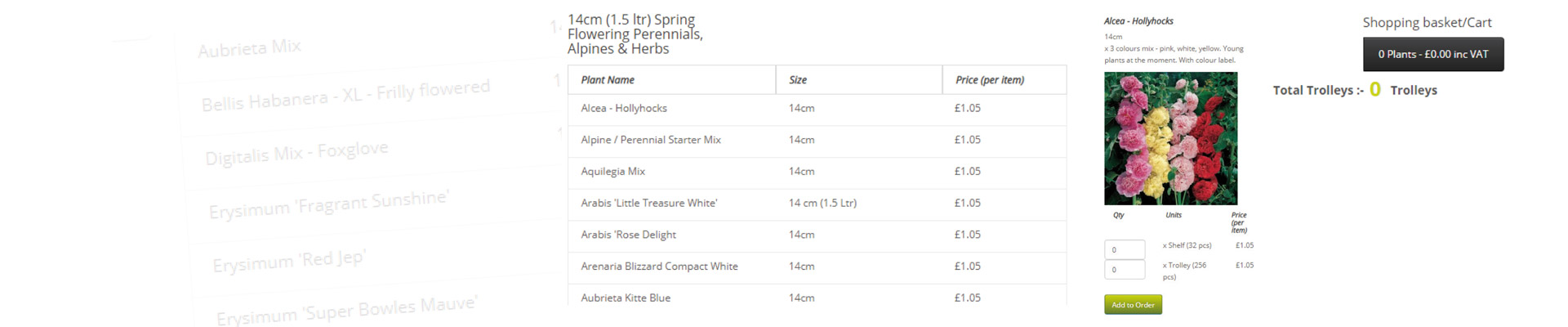Choose Aquilegia Mix from plant list
Screen dimensions: 1568x327
817,172
